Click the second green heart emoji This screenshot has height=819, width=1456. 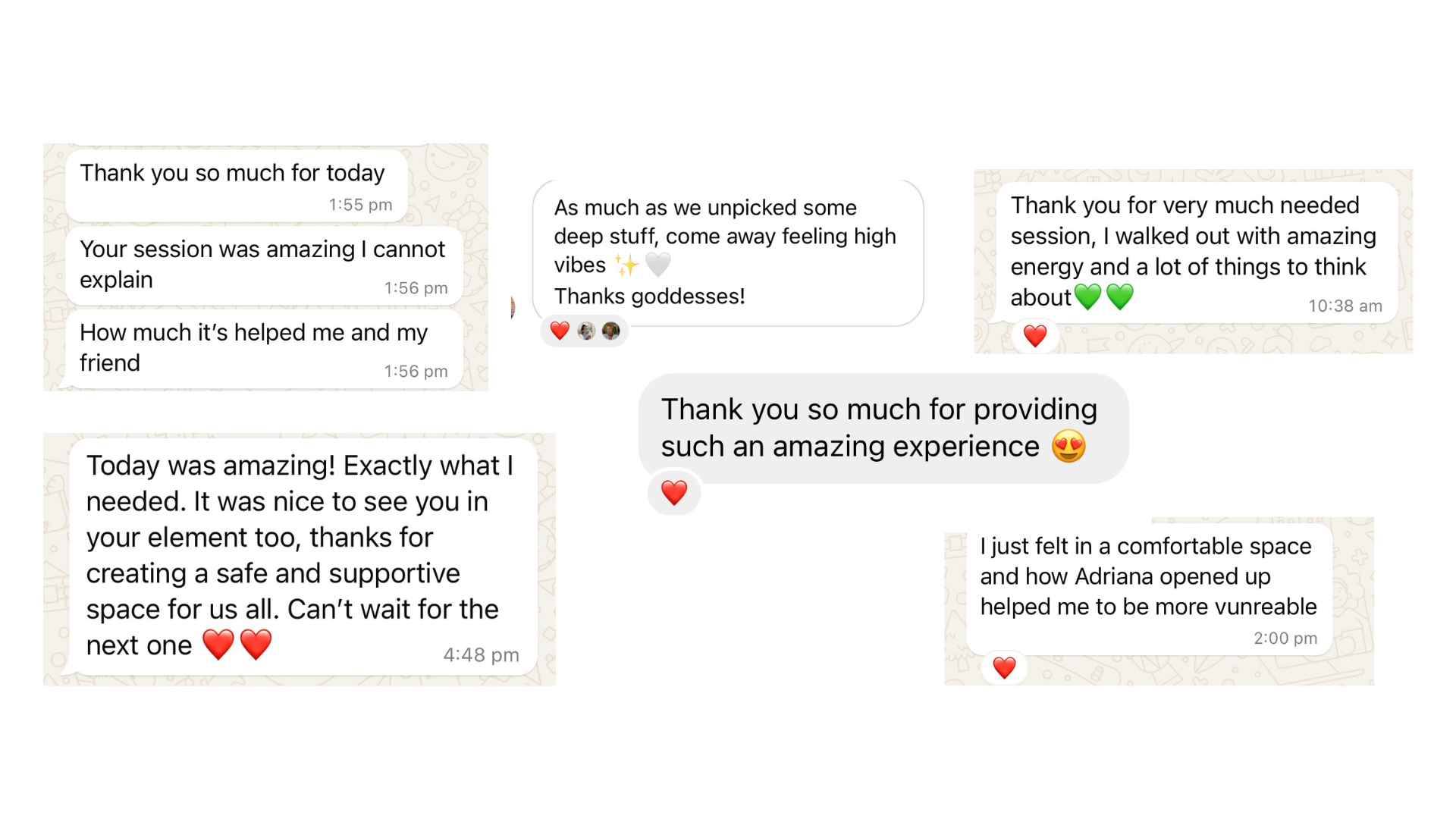tap(1119, 297)
